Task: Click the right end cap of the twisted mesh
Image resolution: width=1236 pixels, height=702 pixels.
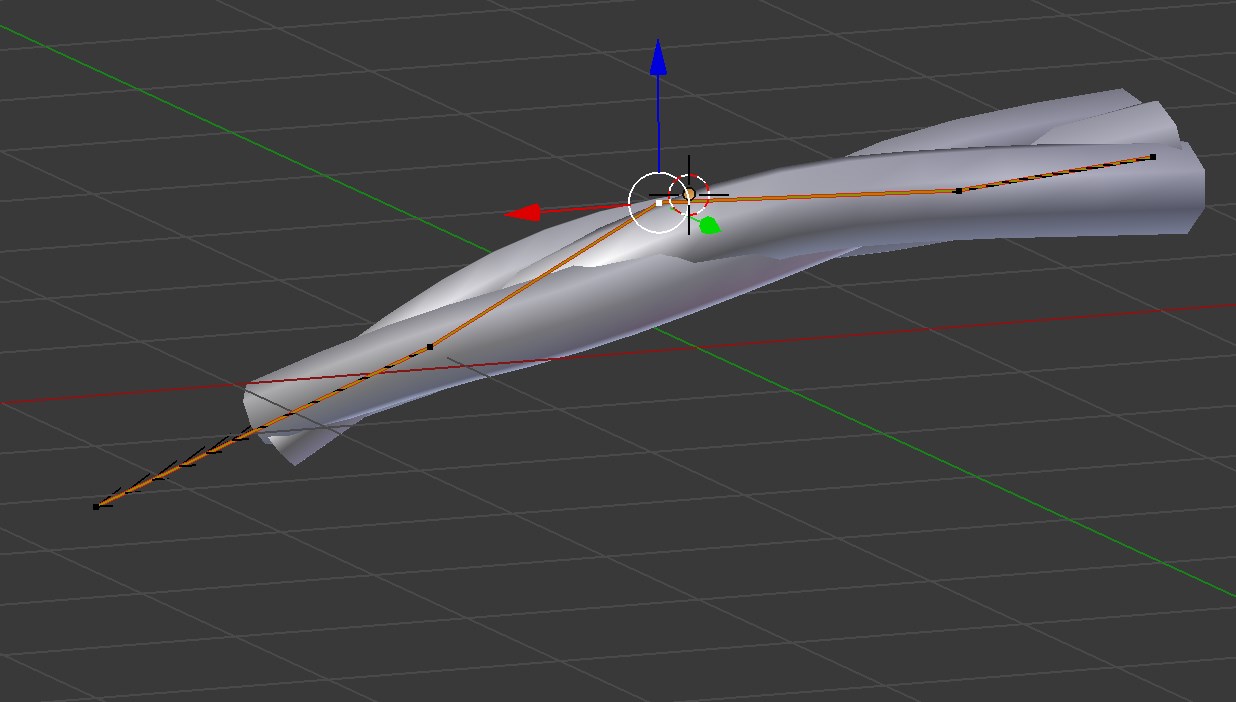Action: (x=1193, y=190)
